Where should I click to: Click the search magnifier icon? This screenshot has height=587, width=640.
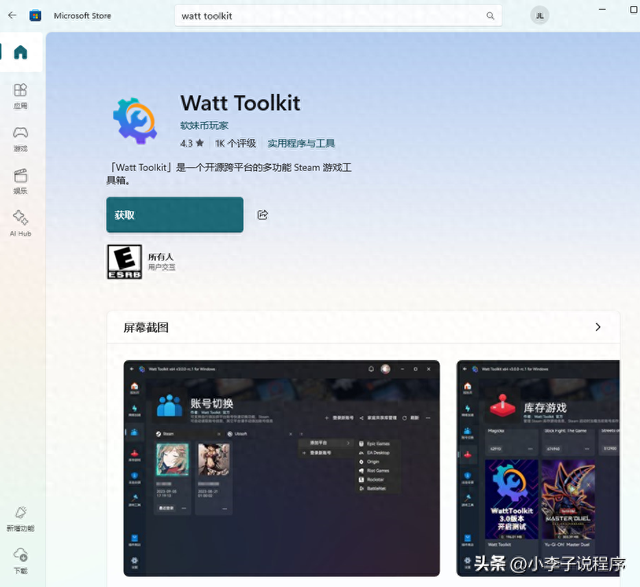point(490,16)
